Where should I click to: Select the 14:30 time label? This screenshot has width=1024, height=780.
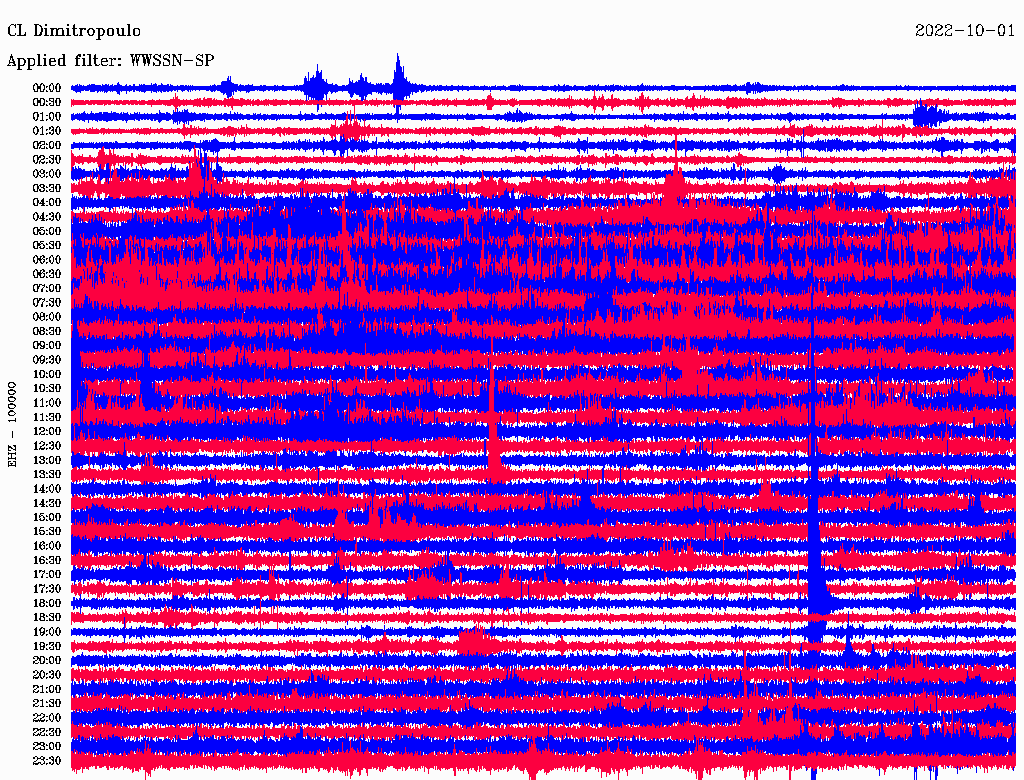[x=47, y=503]
